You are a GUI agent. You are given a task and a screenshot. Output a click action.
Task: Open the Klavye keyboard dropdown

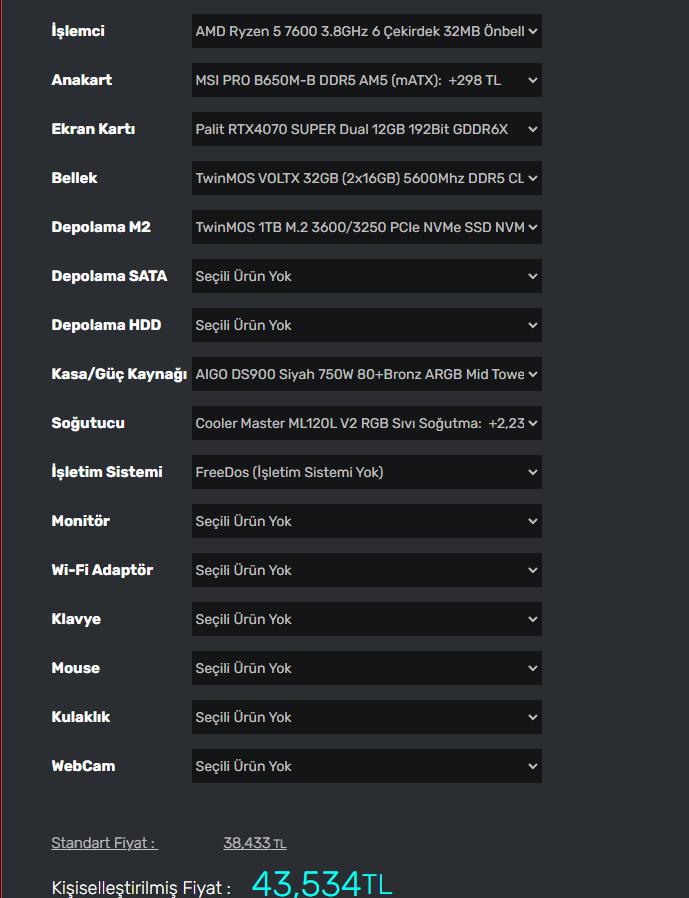pyautogui.click(x=366, y=619)
